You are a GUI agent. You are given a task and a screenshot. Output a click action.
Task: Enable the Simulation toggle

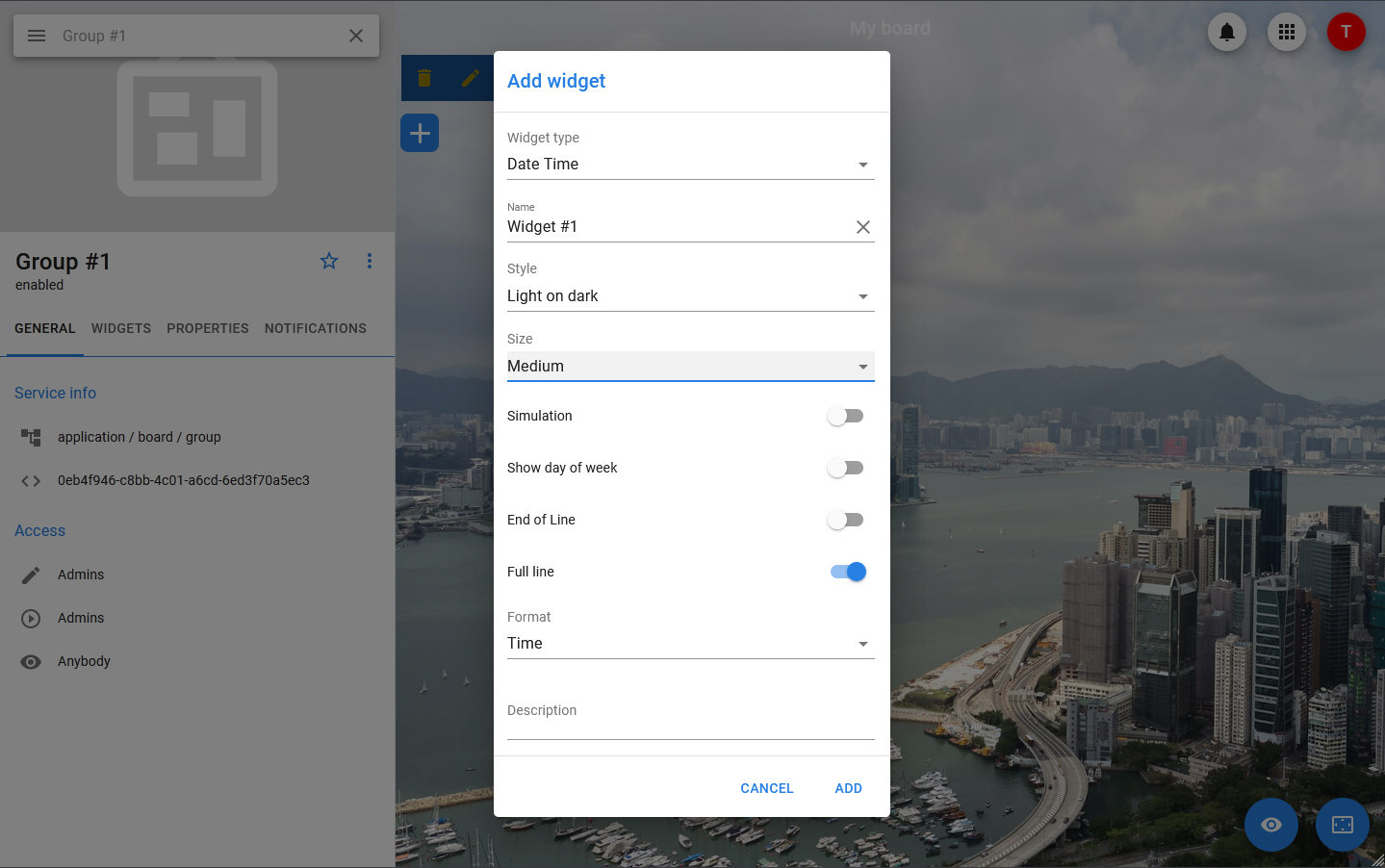tap(846, 416)
